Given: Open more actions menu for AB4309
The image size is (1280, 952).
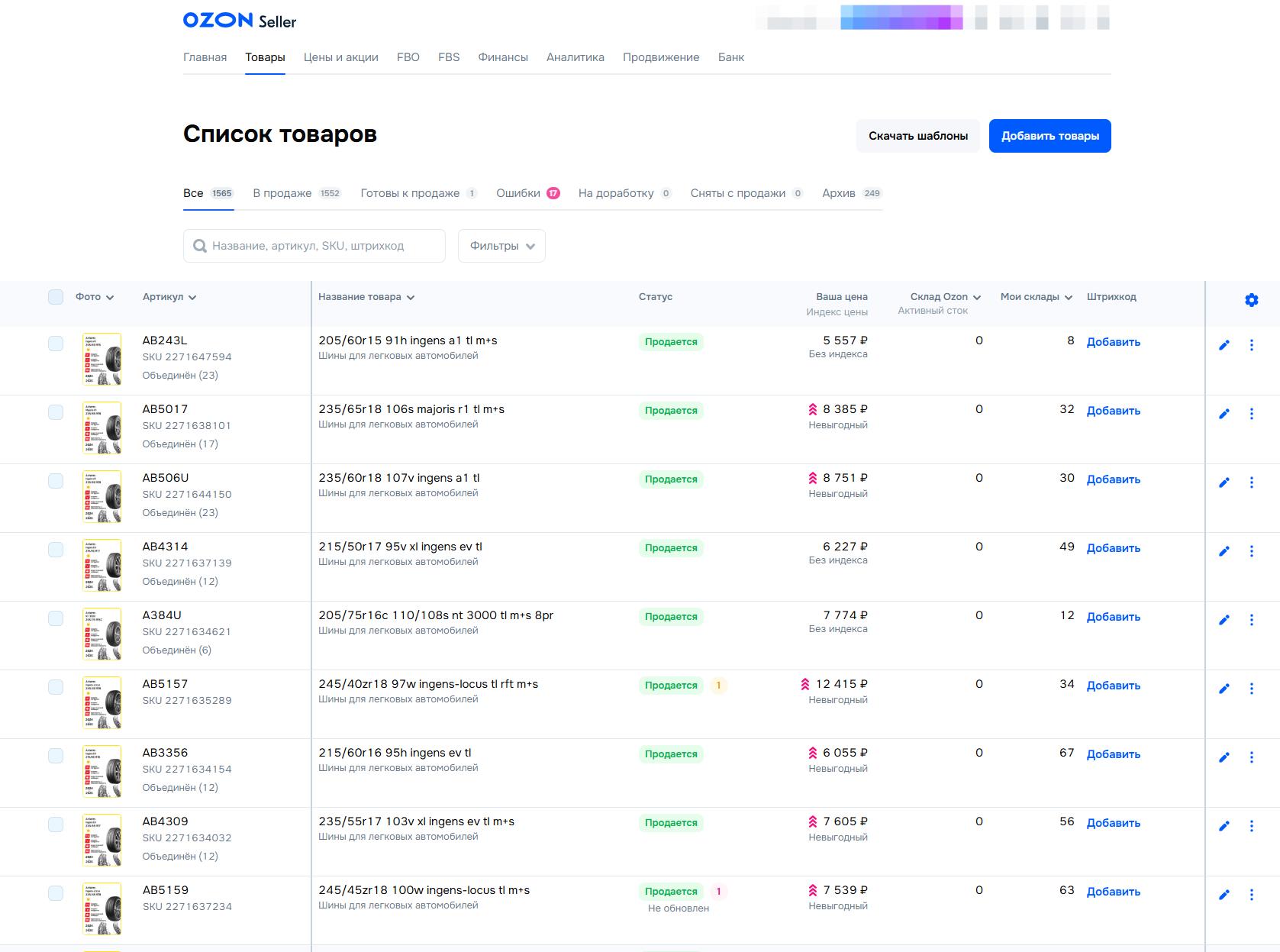Looking at the screenshot, I should click(x=1252, y=826).
